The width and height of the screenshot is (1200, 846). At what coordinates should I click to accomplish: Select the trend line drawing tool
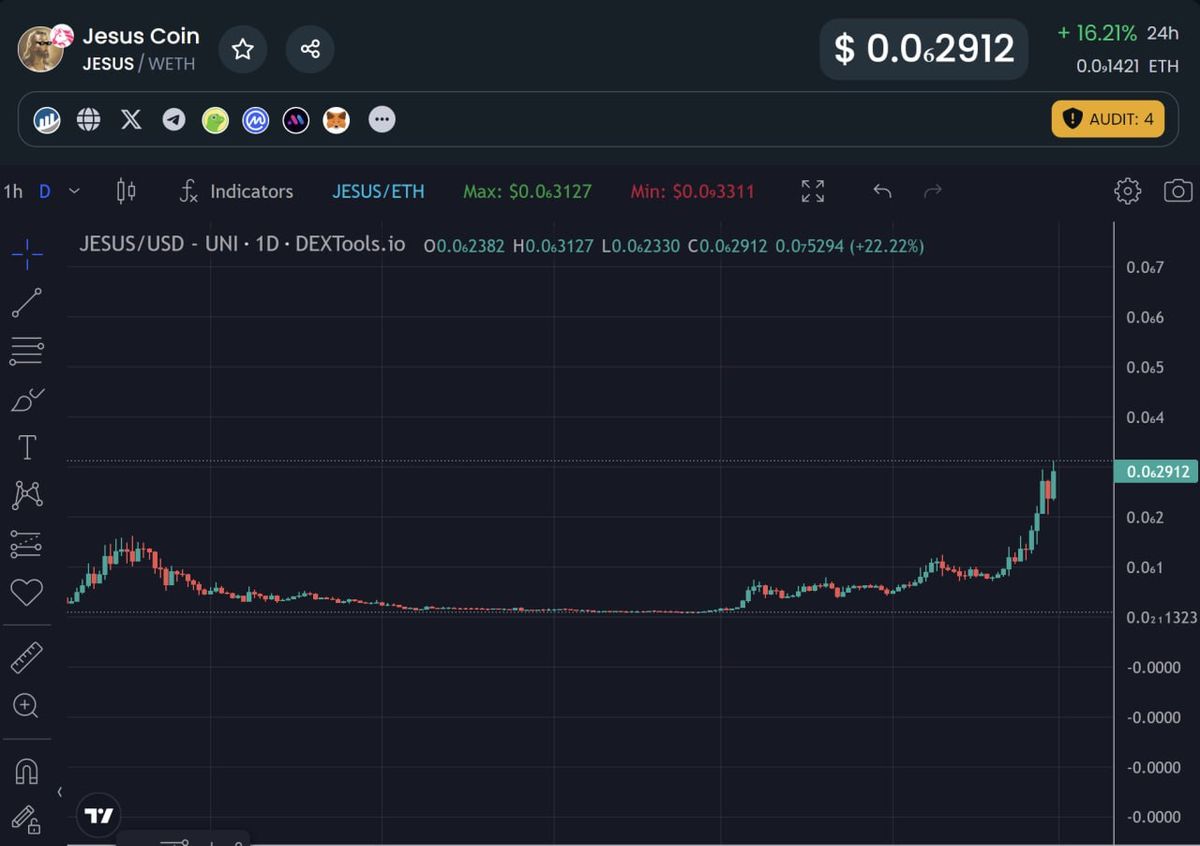tap(27, 302)
